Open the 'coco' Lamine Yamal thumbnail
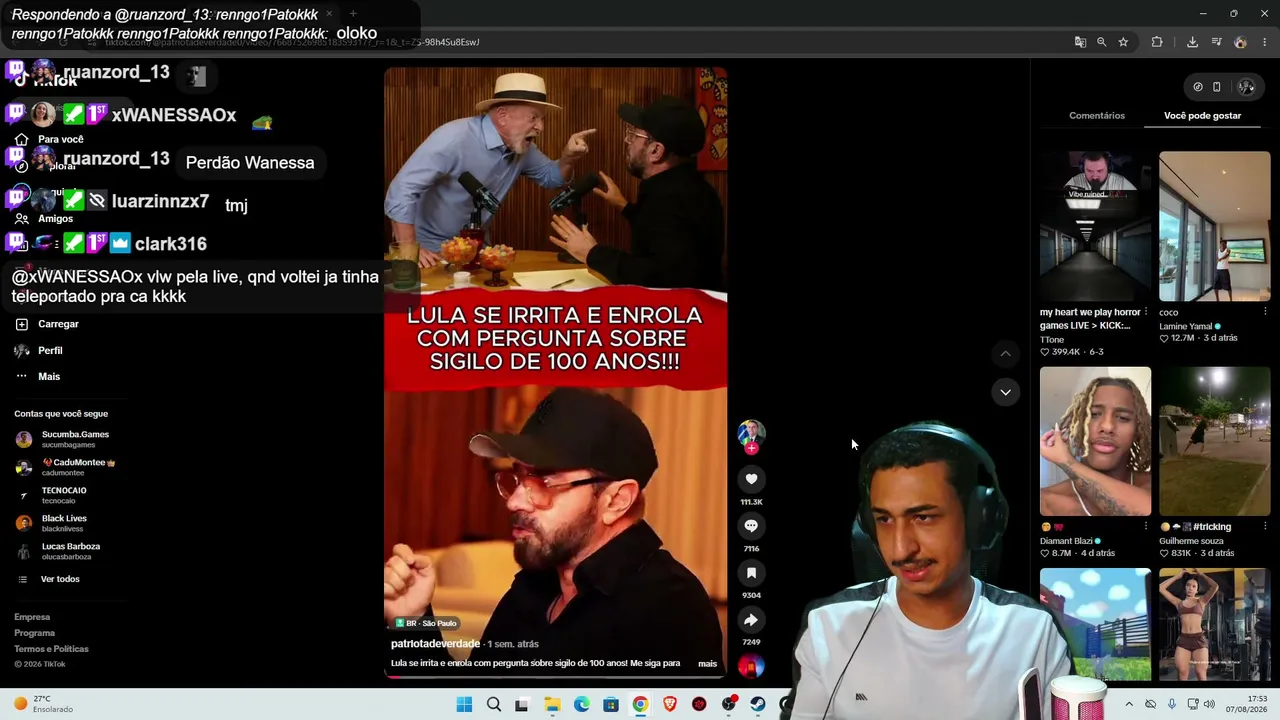Viewport: 1280px width, 720px height. coord(1215,226)
